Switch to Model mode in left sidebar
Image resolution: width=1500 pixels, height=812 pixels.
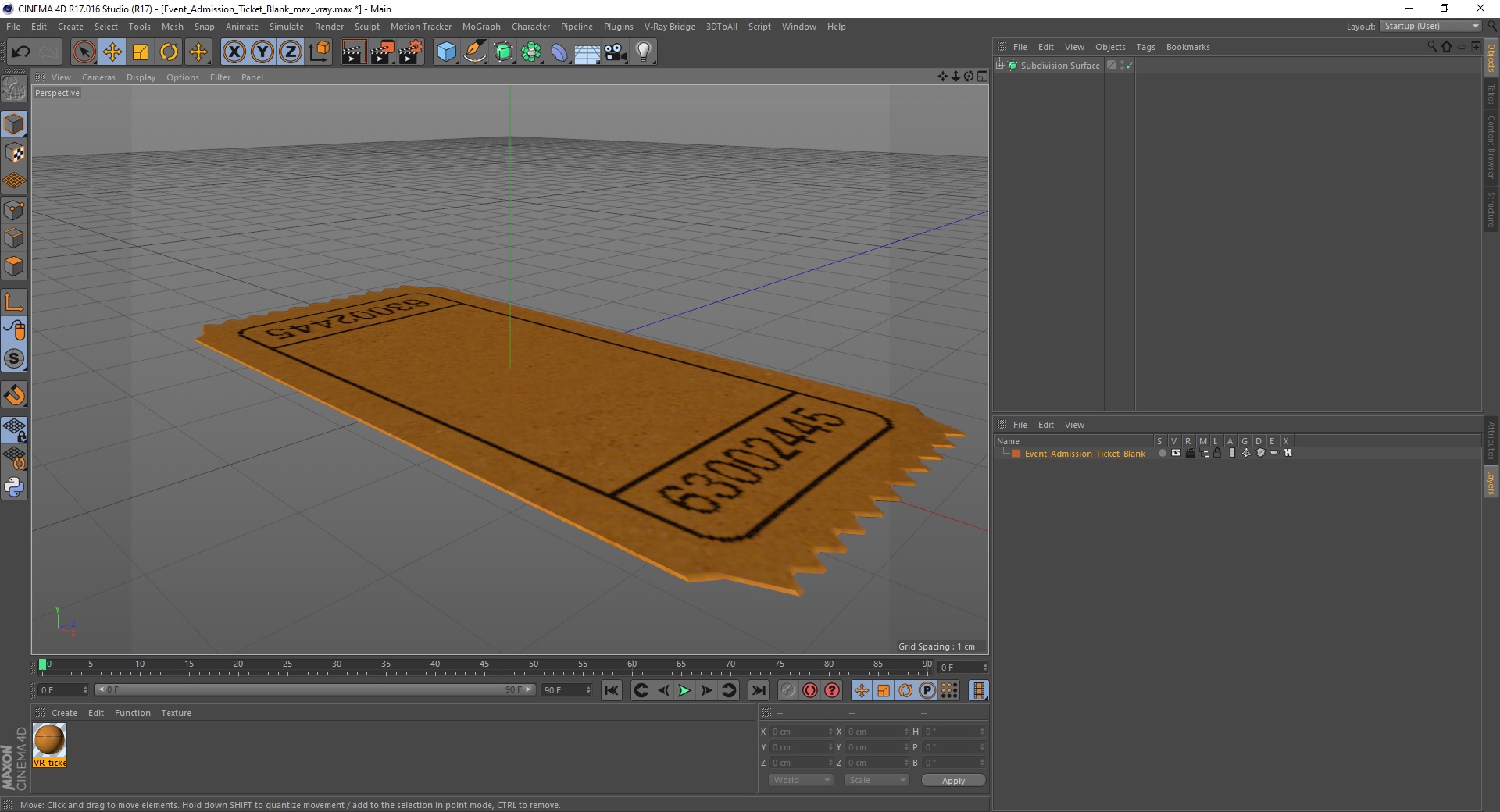pos(14,124)
